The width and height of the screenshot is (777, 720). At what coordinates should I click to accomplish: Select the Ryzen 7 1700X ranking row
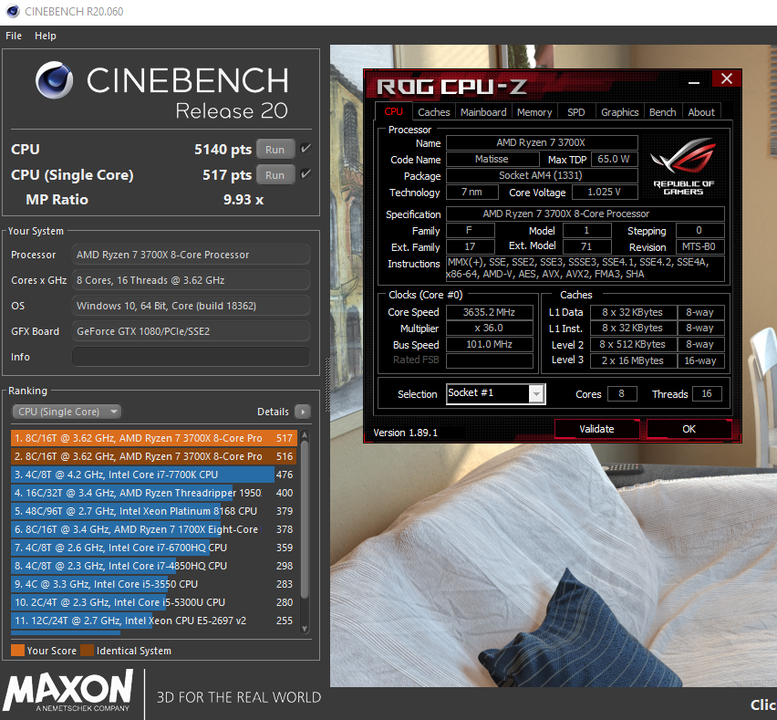pos(154,529)
